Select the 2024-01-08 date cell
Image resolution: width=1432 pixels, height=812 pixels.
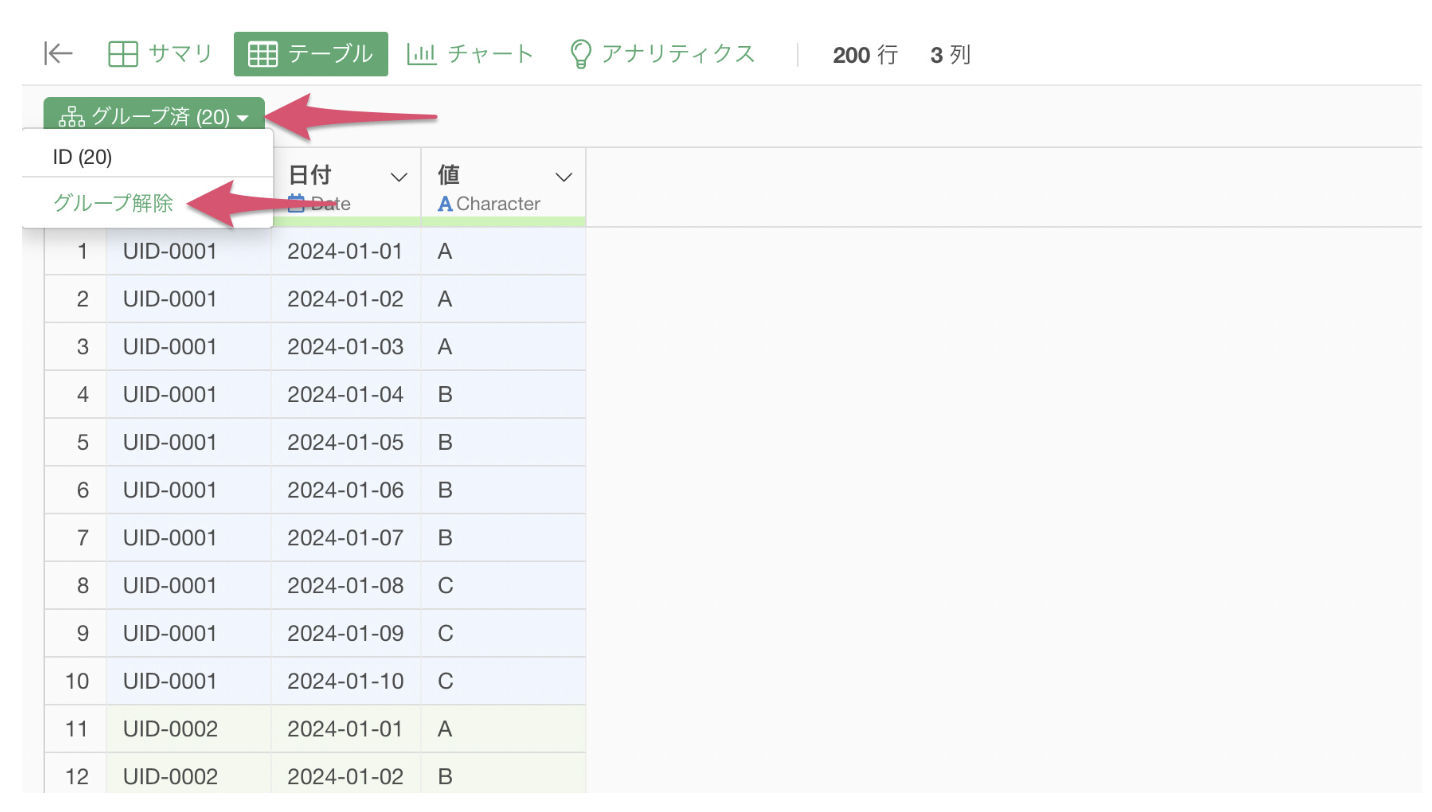click(346, 585)
